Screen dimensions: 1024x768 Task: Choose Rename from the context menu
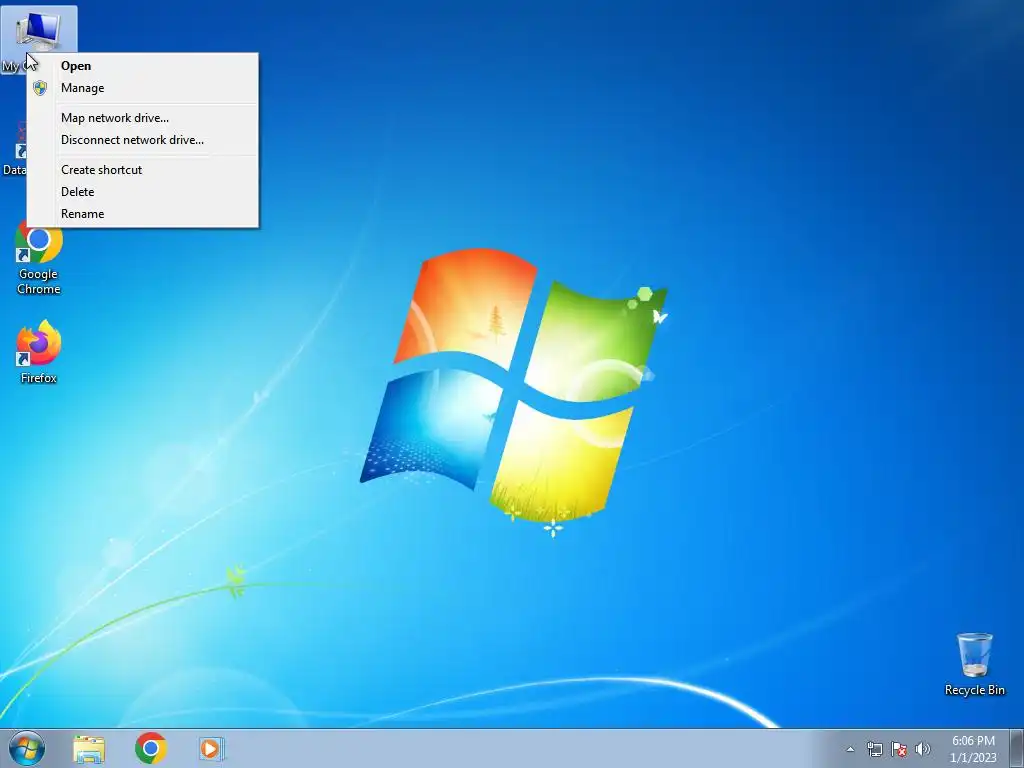pyautogui.click(x=142, y=214)
